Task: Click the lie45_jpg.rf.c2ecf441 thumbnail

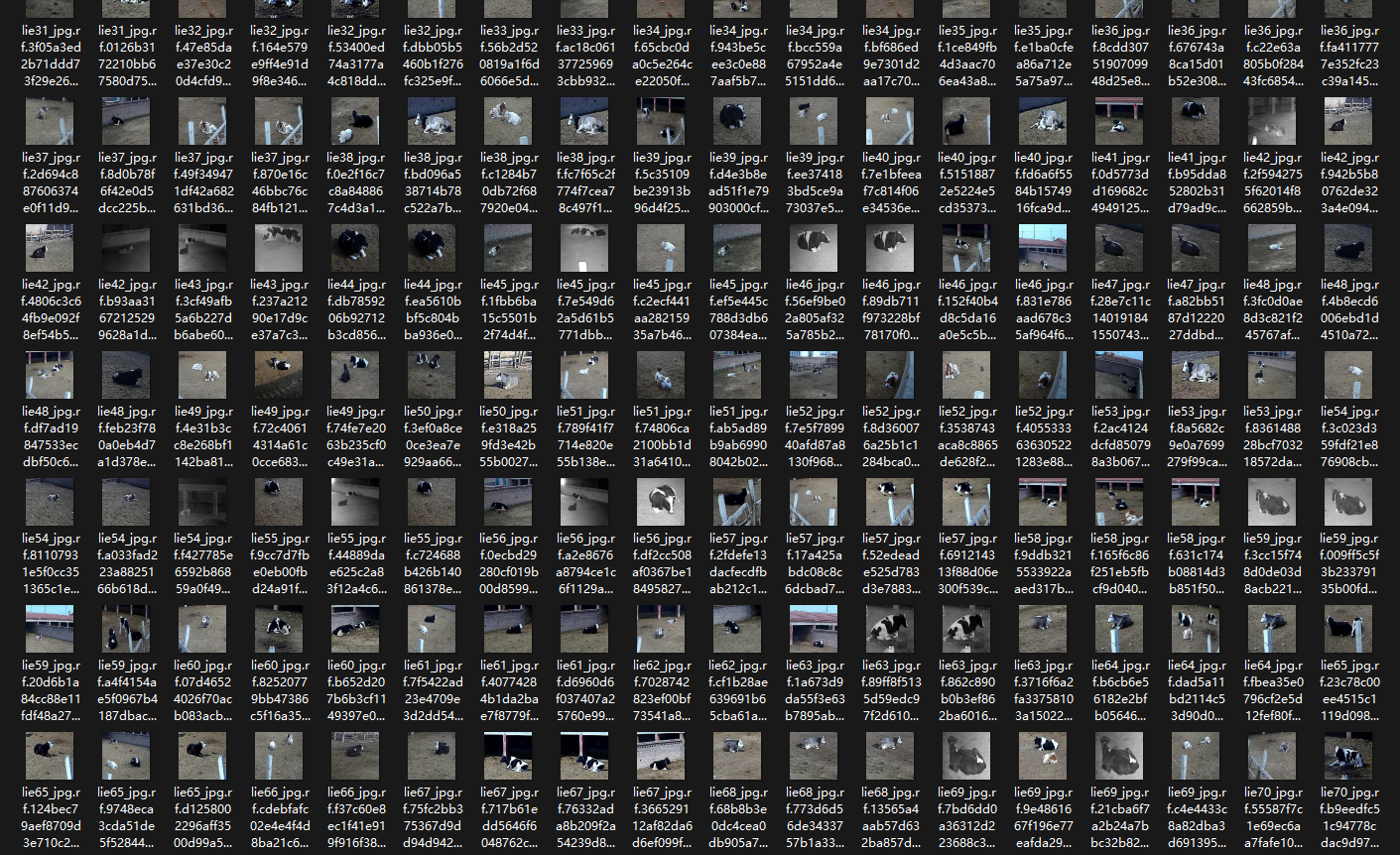Action: 661,248
